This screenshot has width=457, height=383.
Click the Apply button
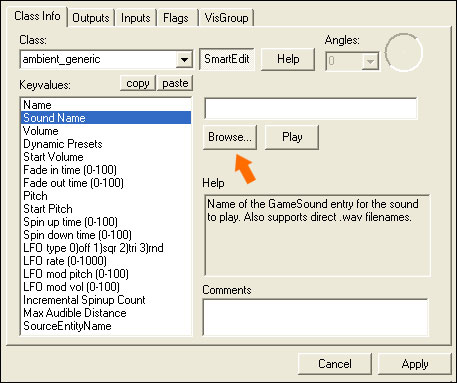coord(415,364)
